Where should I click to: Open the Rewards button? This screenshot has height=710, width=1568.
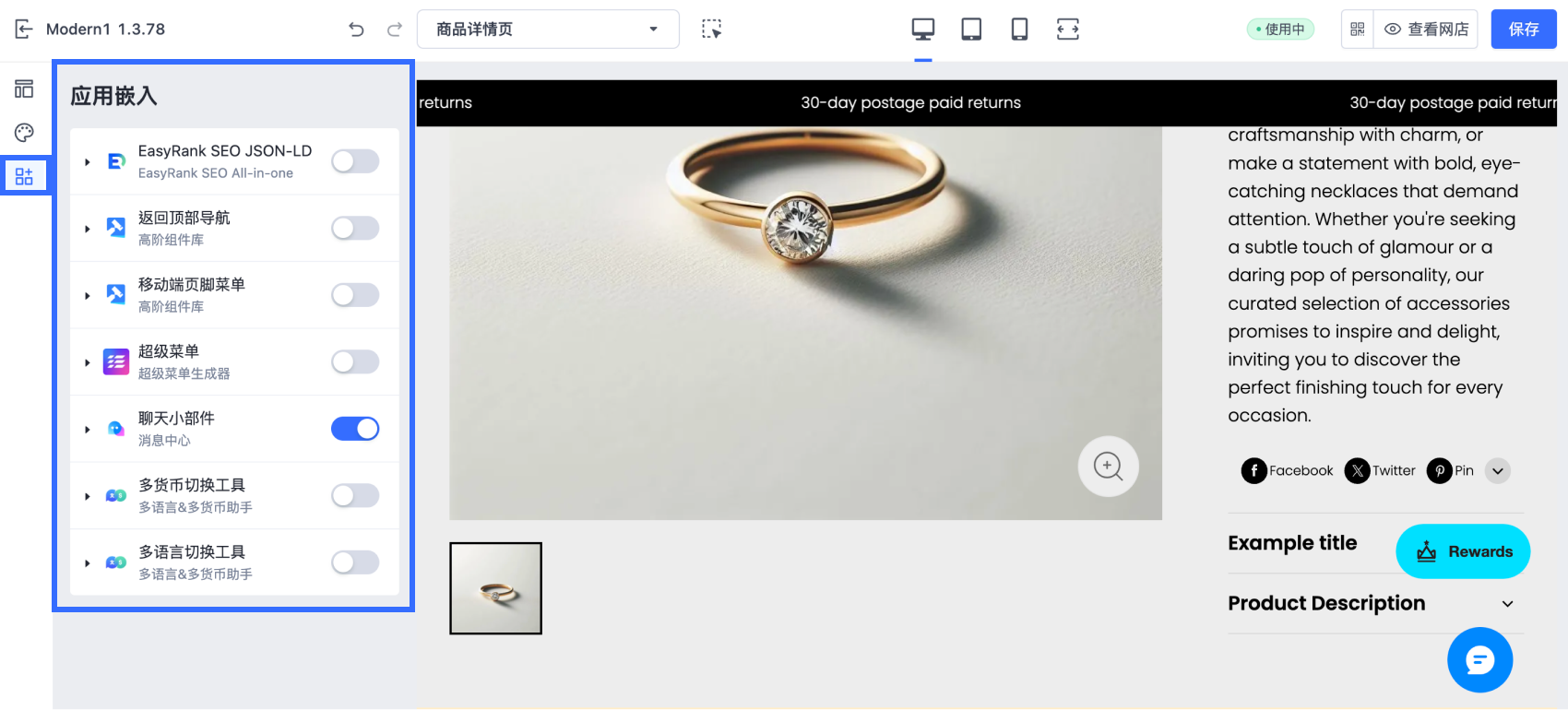[1463, 551]
